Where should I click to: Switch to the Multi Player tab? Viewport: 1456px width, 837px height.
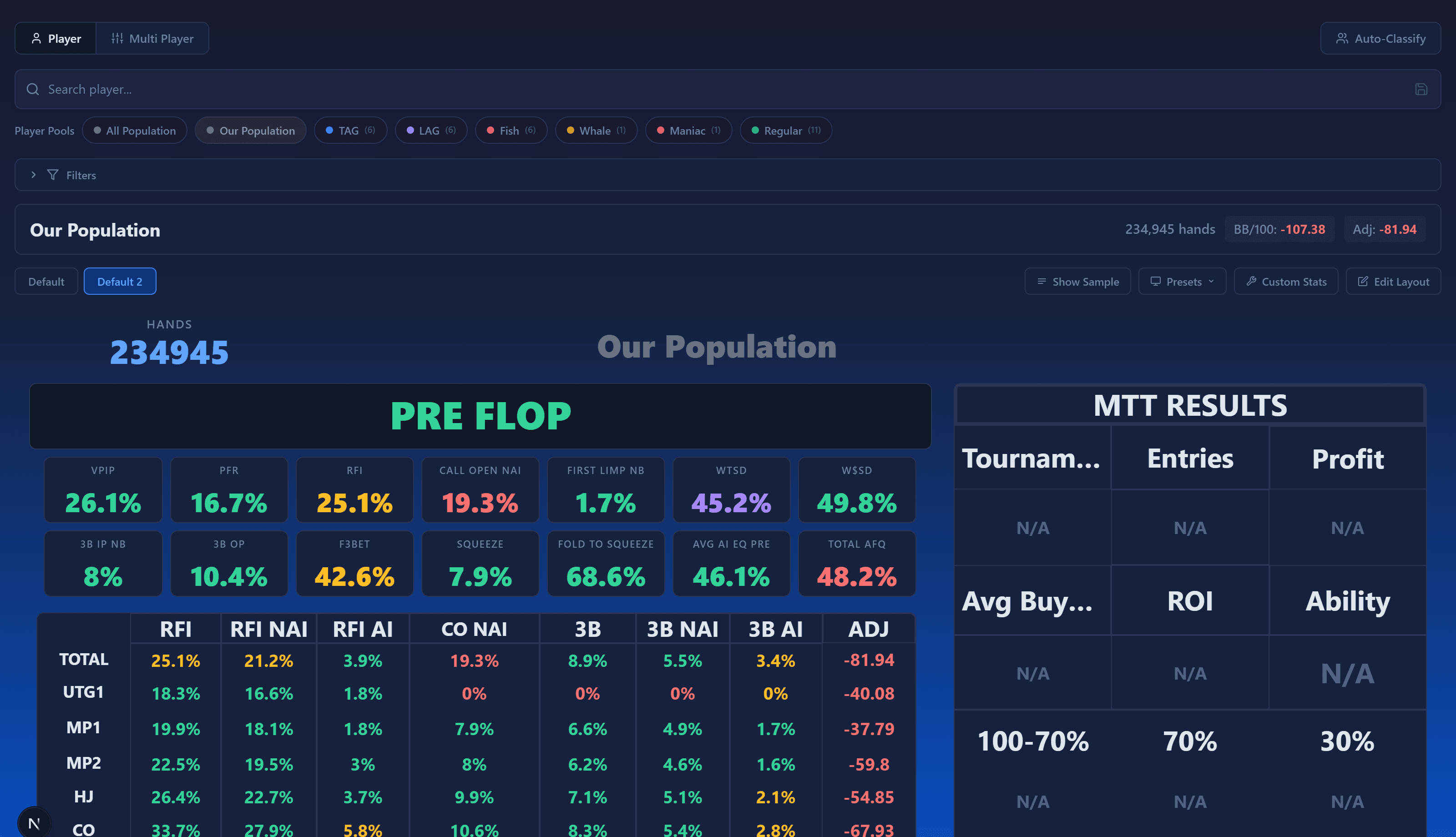point(152,39)
